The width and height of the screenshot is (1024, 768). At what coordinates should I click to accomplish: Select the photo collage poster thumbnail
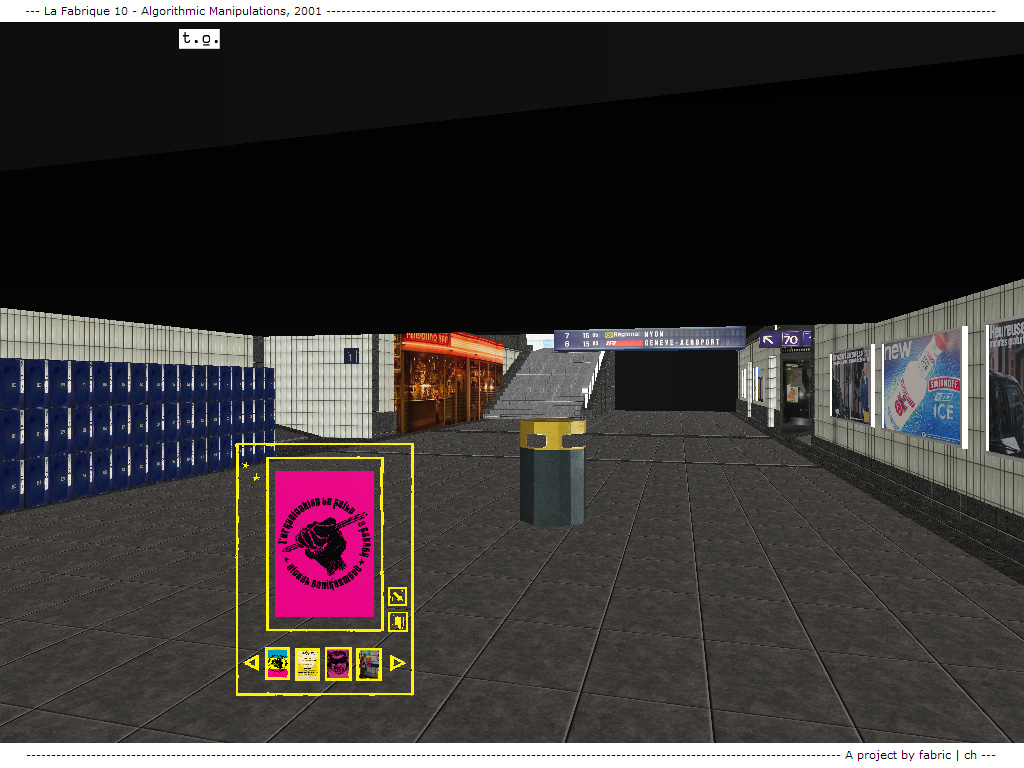pos(369,664)
